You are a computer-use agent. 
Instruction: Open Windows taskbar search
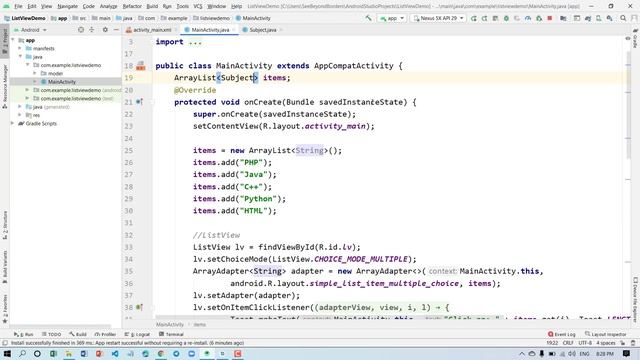(x=22, y=353)
